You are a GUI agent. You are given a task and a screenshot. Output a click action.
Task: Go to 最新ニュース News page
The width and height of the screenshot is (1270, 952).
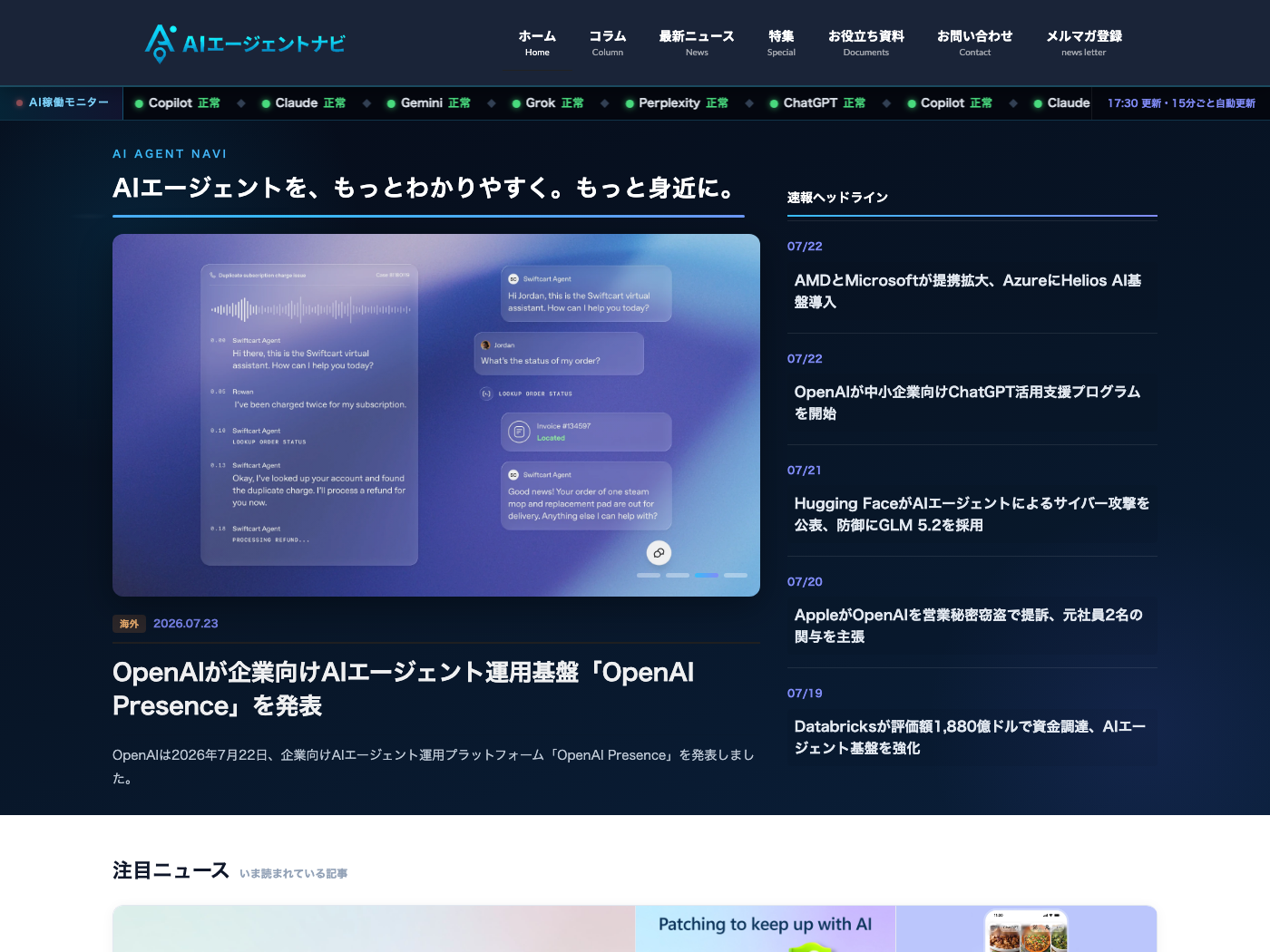pyautogui.click(x=697, y=43)
